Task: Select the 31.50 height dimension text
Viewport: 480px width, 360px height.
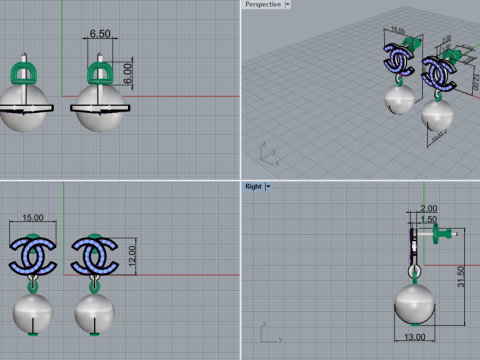Action: click(461, 277)
